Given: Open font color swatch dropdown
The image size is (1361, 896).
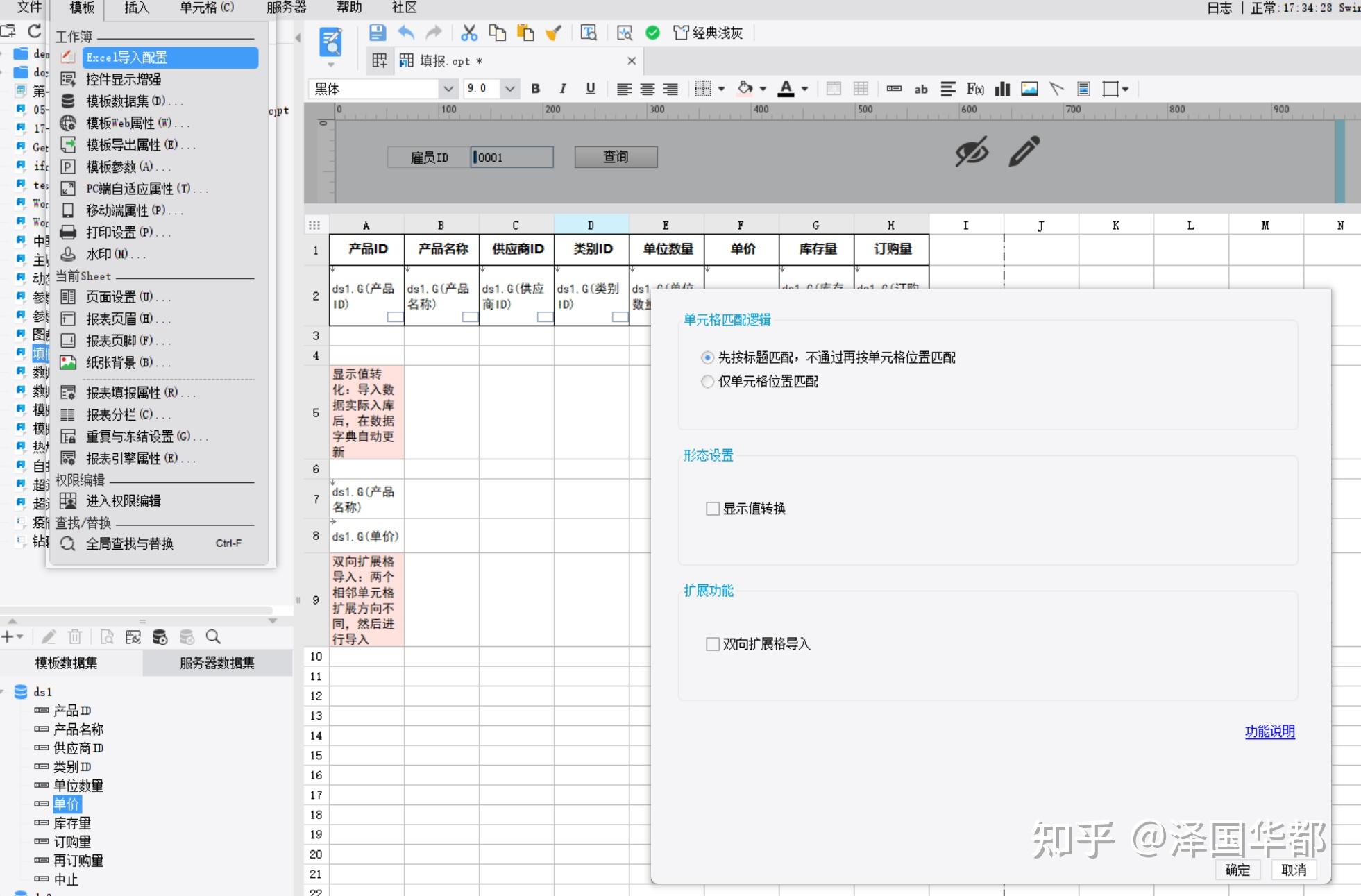Looking at the screenshot, I should (805, 89).
